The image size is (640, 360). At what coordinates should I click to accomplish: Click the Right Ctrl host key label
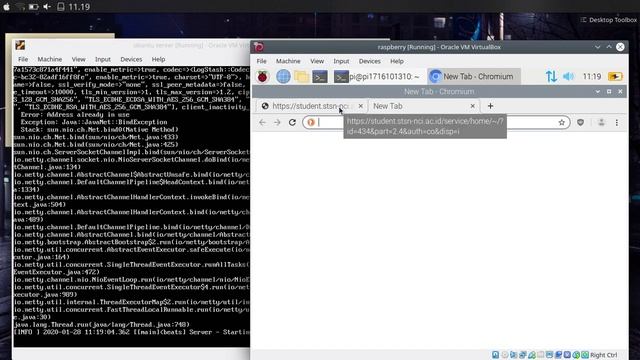(x=604, y=355)
